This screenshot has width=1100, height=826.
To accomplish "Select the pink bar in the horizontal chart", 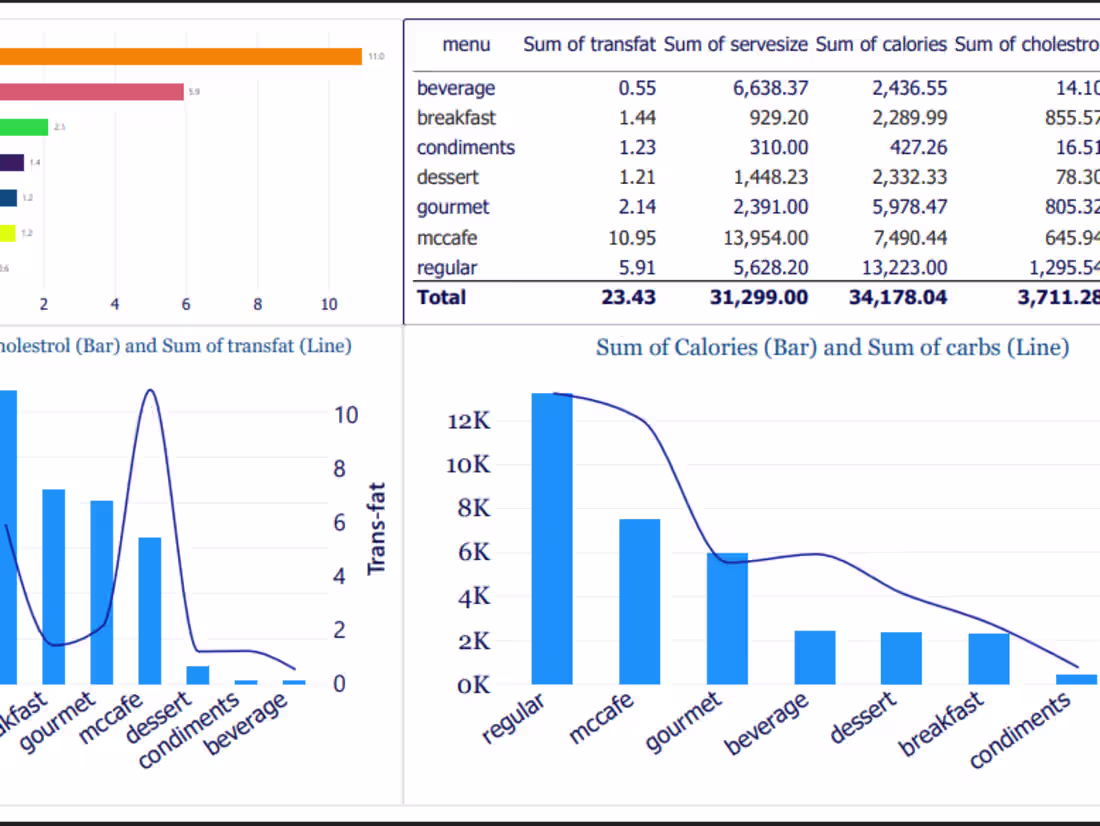I will click(92, 92).
